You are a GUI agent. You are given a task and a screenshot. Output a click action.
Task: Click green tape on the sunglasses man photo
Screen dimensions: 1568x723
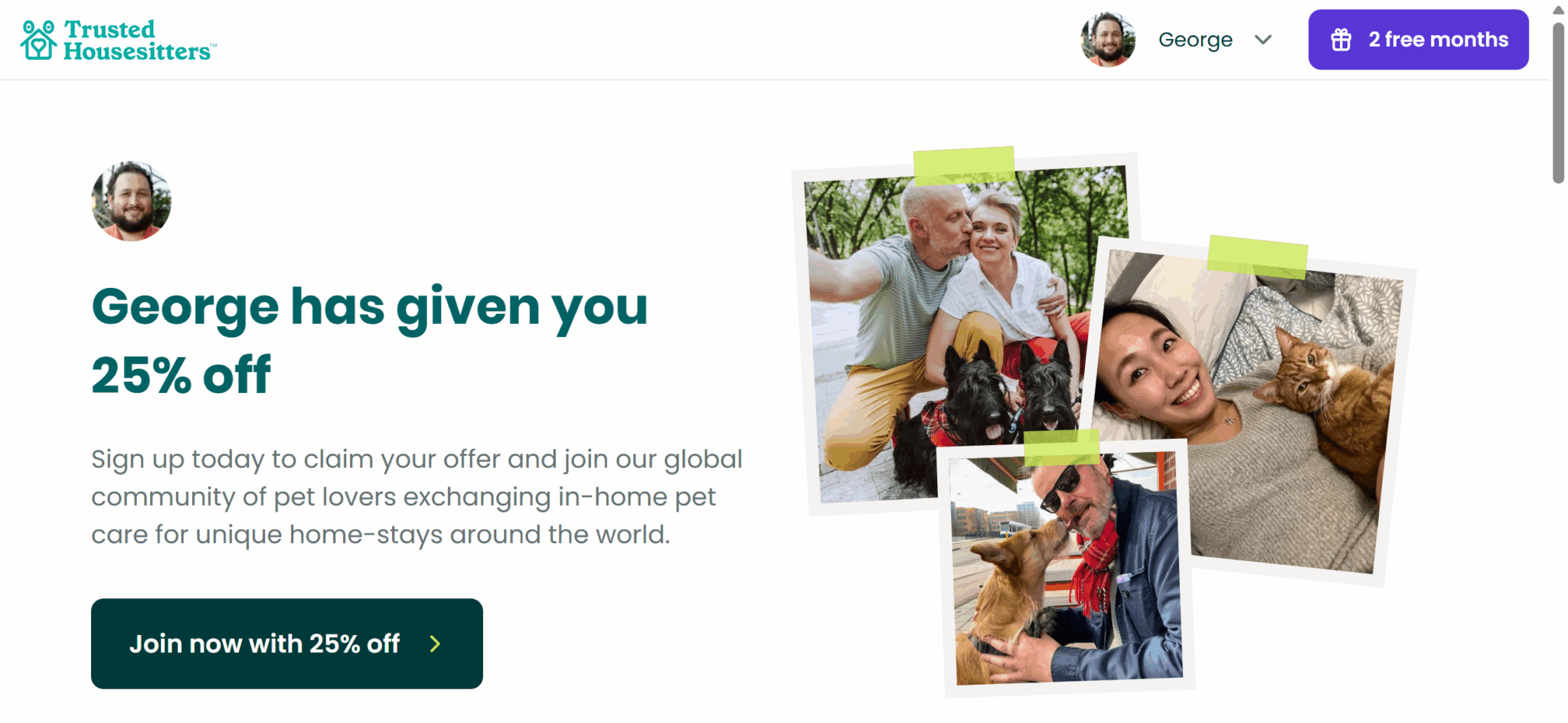(1062, 447)
